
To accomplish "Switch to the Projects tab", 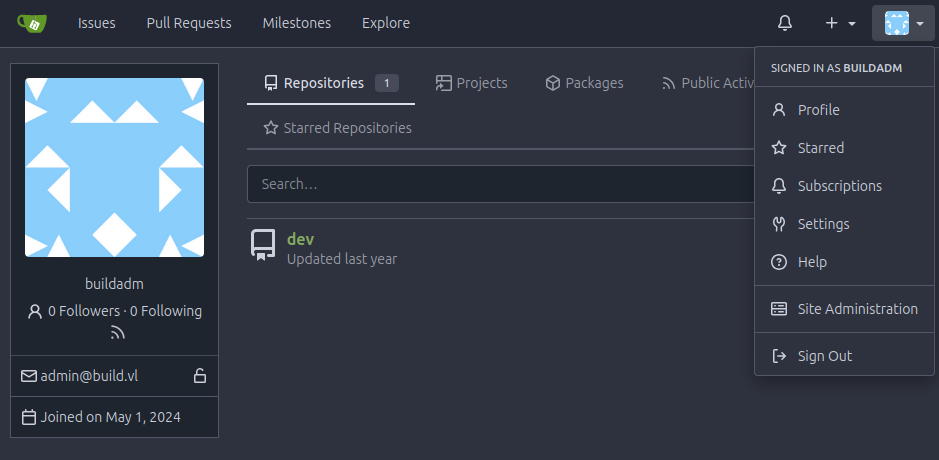I will coord(472,83).
